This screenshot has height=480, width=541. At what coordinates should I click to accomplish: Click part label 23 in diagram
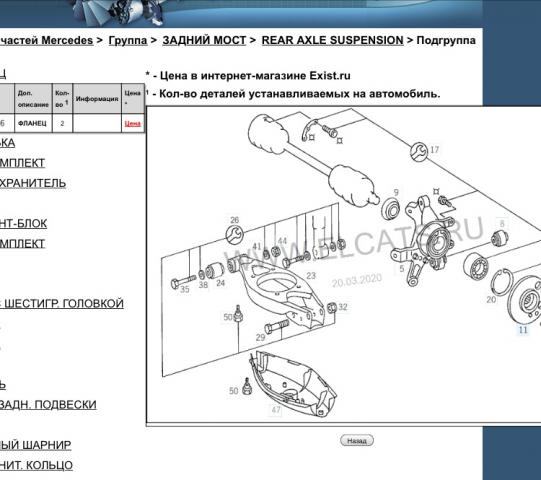coord(311,276)
